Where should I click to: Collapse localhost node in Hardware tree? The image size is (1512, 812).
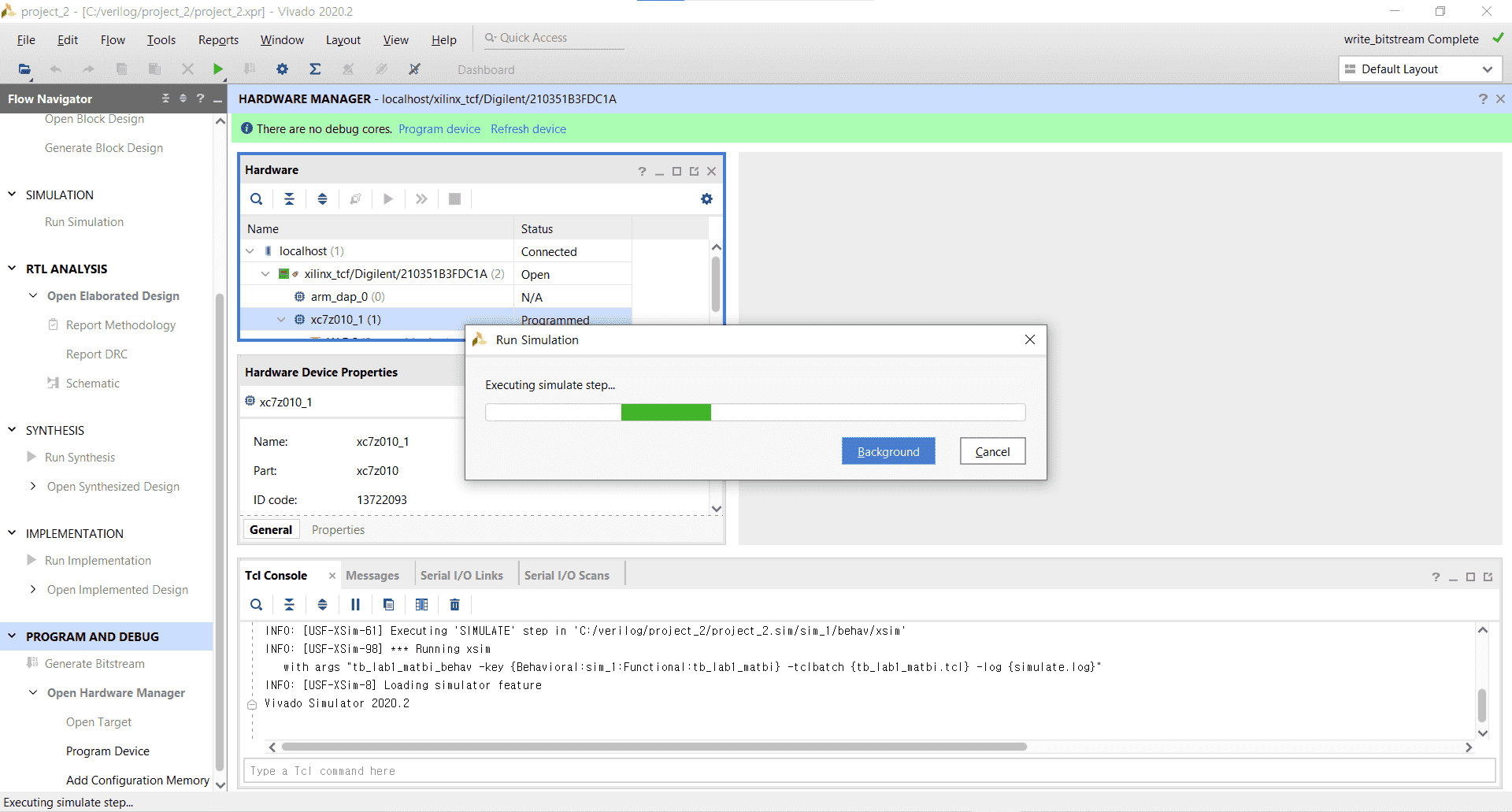pos(250,251)
